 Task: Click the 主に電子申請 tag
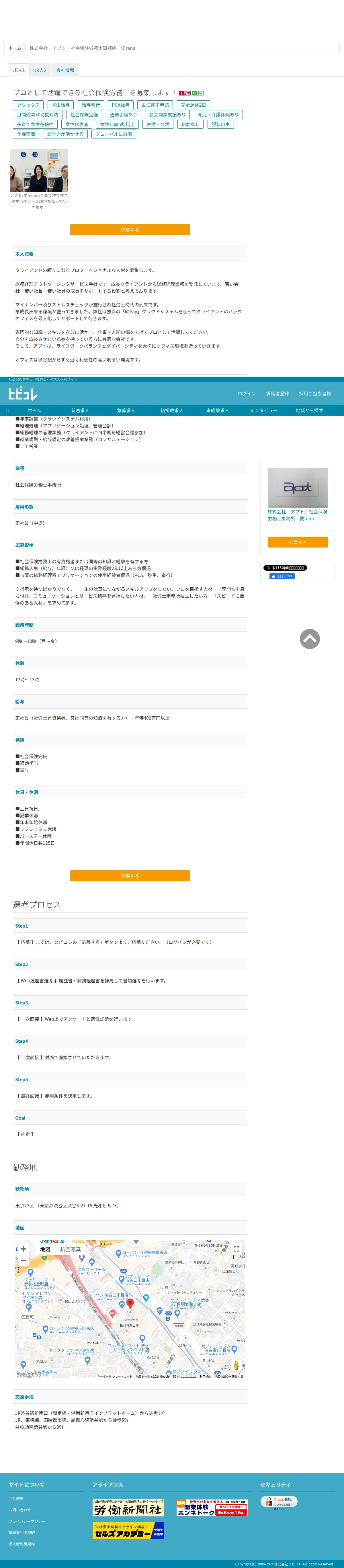pyautogui.click(x=155, y=105)
